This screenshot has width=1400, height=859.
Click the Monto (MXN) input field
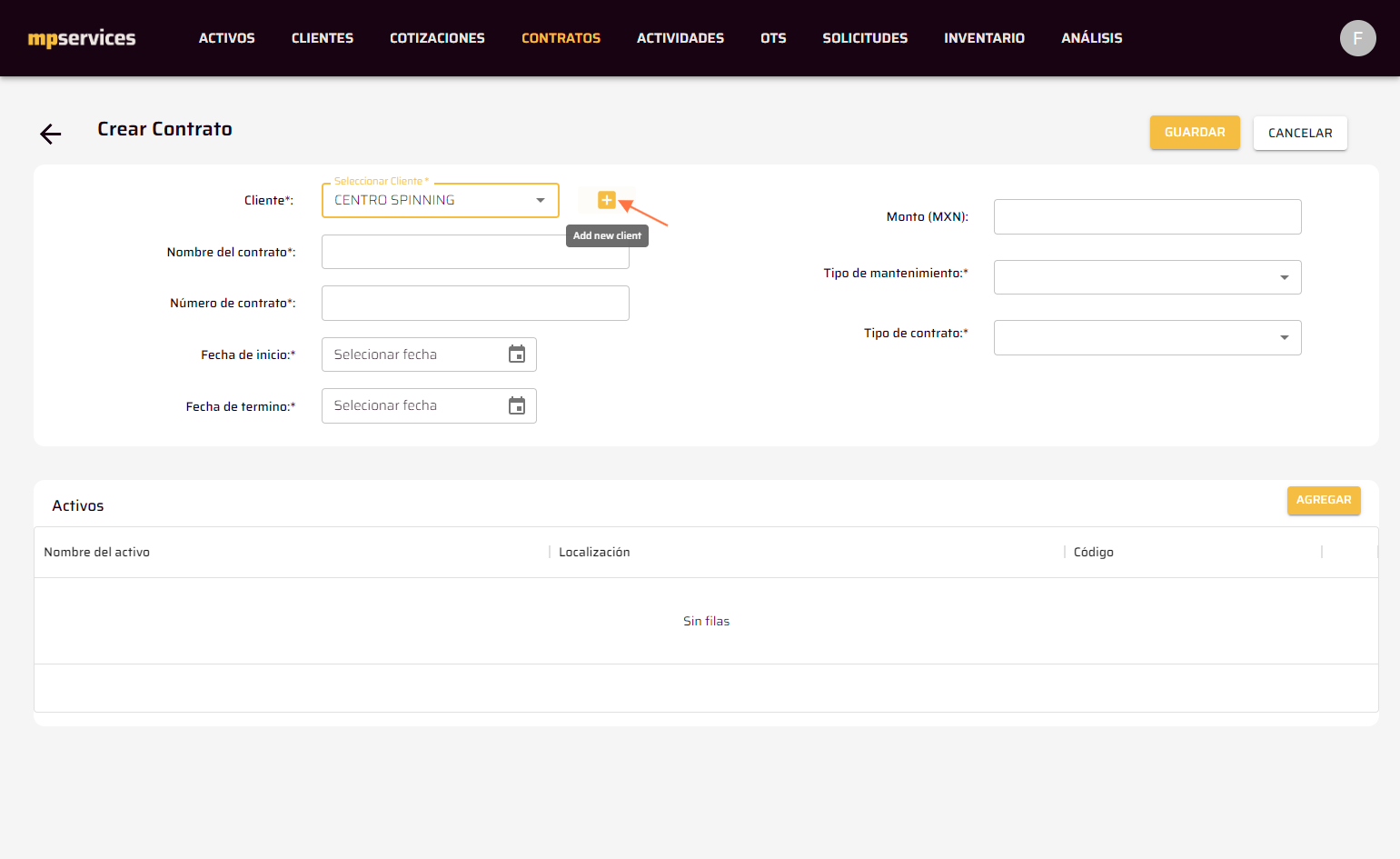coord(1147,216)
